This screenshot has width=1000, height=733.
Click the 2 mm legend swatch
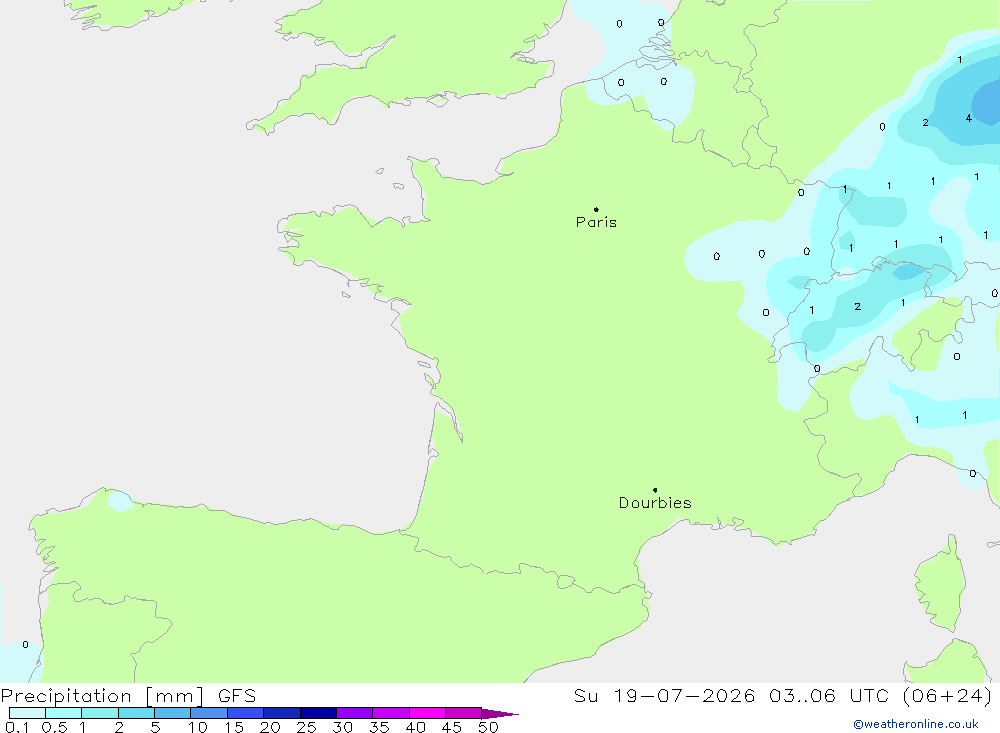[136, 713]
